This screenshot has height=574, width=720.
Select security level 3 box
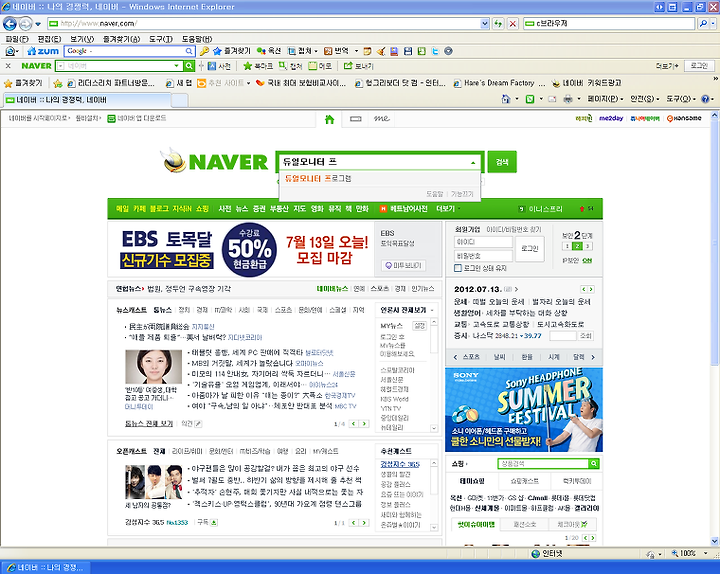tap(588, 247)
